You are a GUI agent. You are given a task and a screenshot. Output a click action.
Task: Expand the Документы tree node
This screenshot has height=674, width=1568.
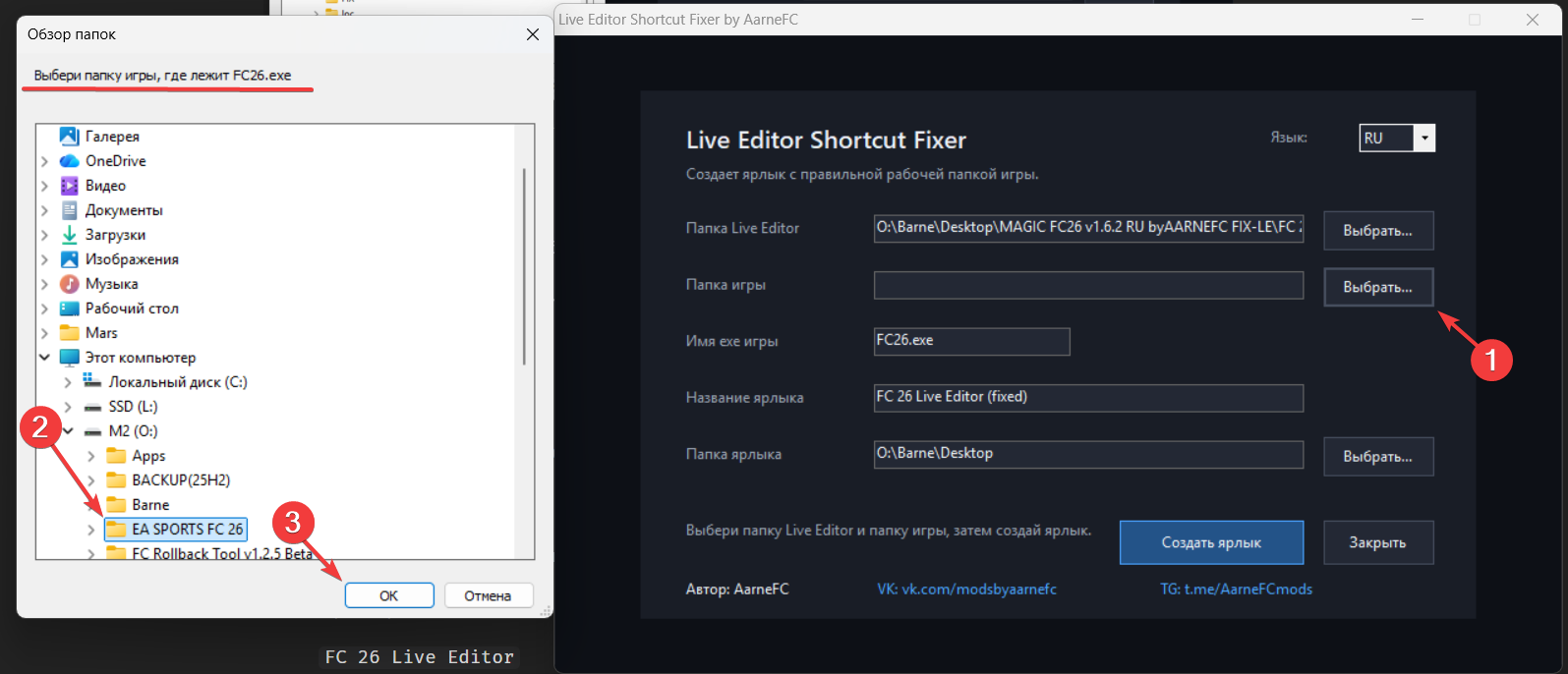pos(44,209)
